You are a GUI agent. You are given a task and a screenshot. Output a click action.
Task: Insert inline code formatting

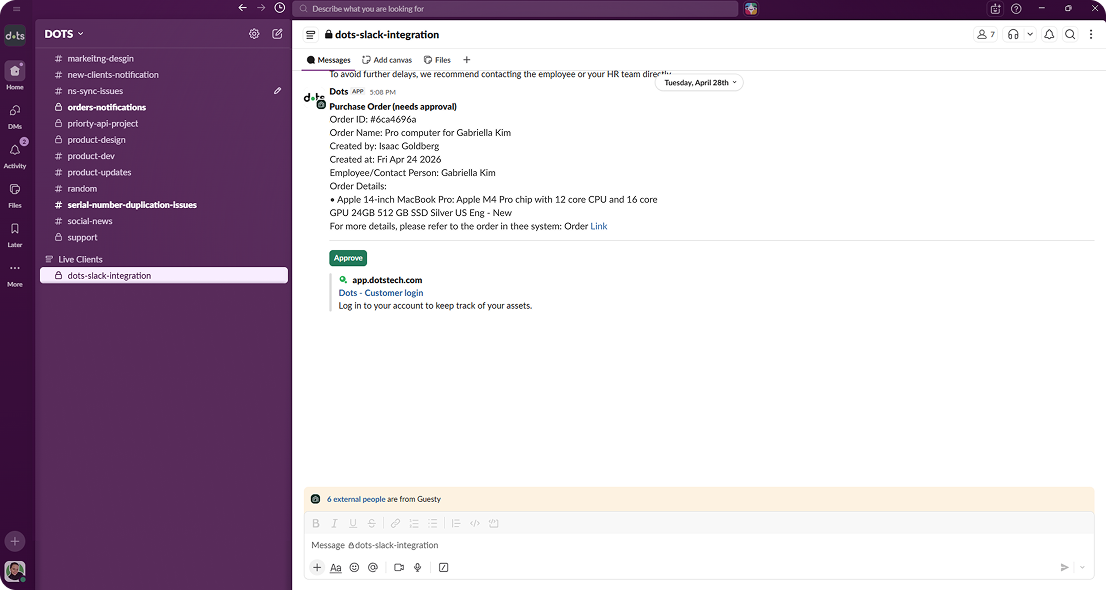click(x=475, y=523)
